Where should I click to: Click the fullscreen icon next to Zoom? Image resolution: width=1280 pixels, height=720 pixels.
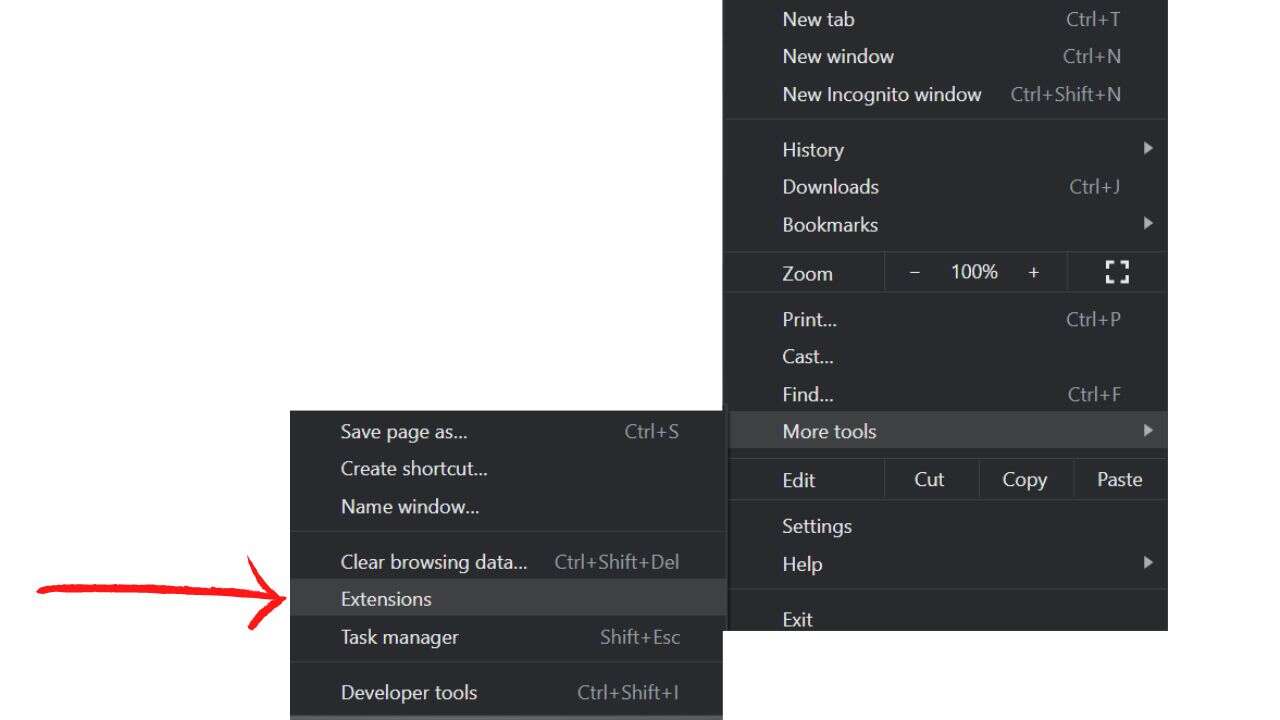1117,271
